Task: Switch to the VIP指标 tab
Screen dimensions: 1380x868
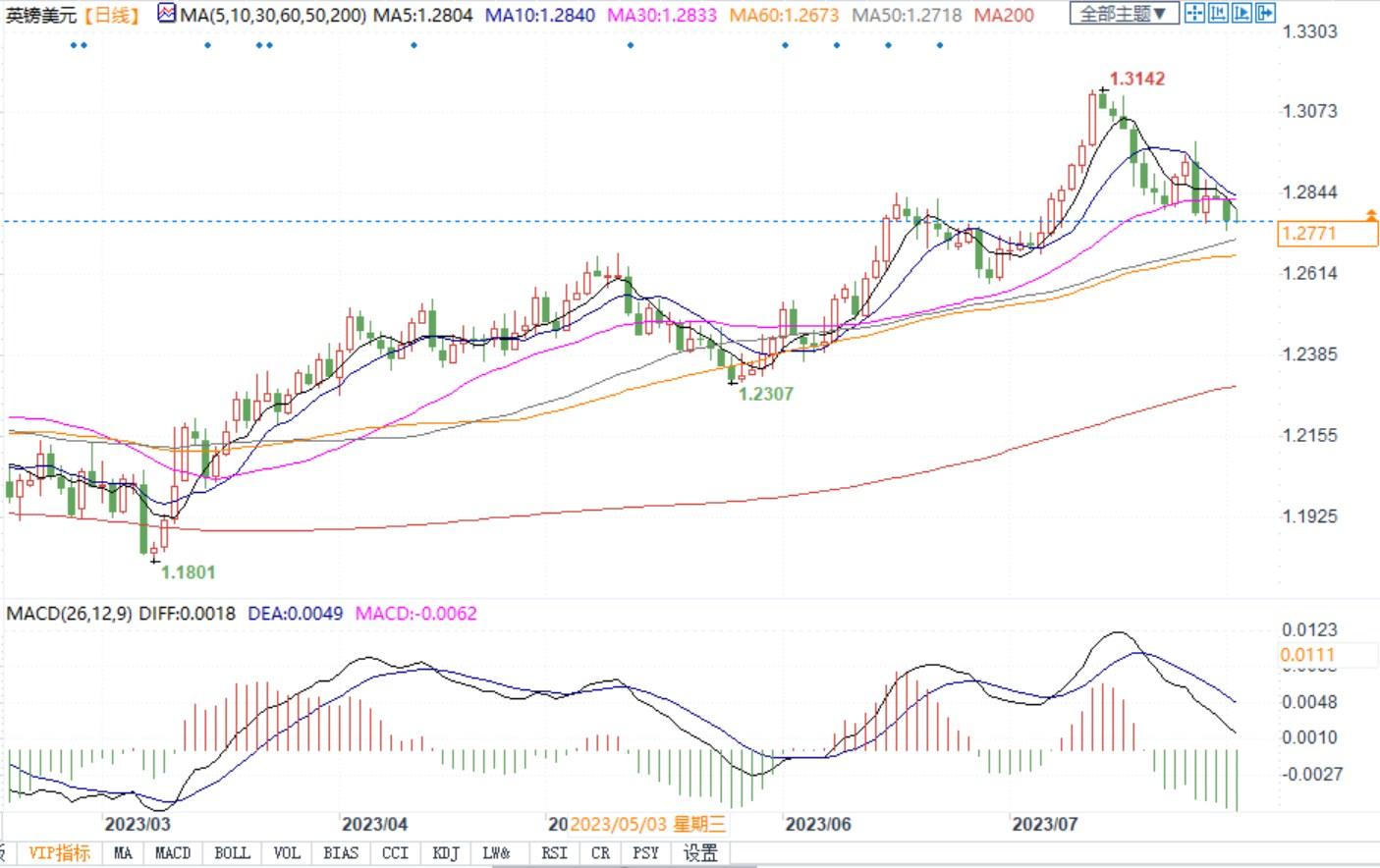Action: 59,853
